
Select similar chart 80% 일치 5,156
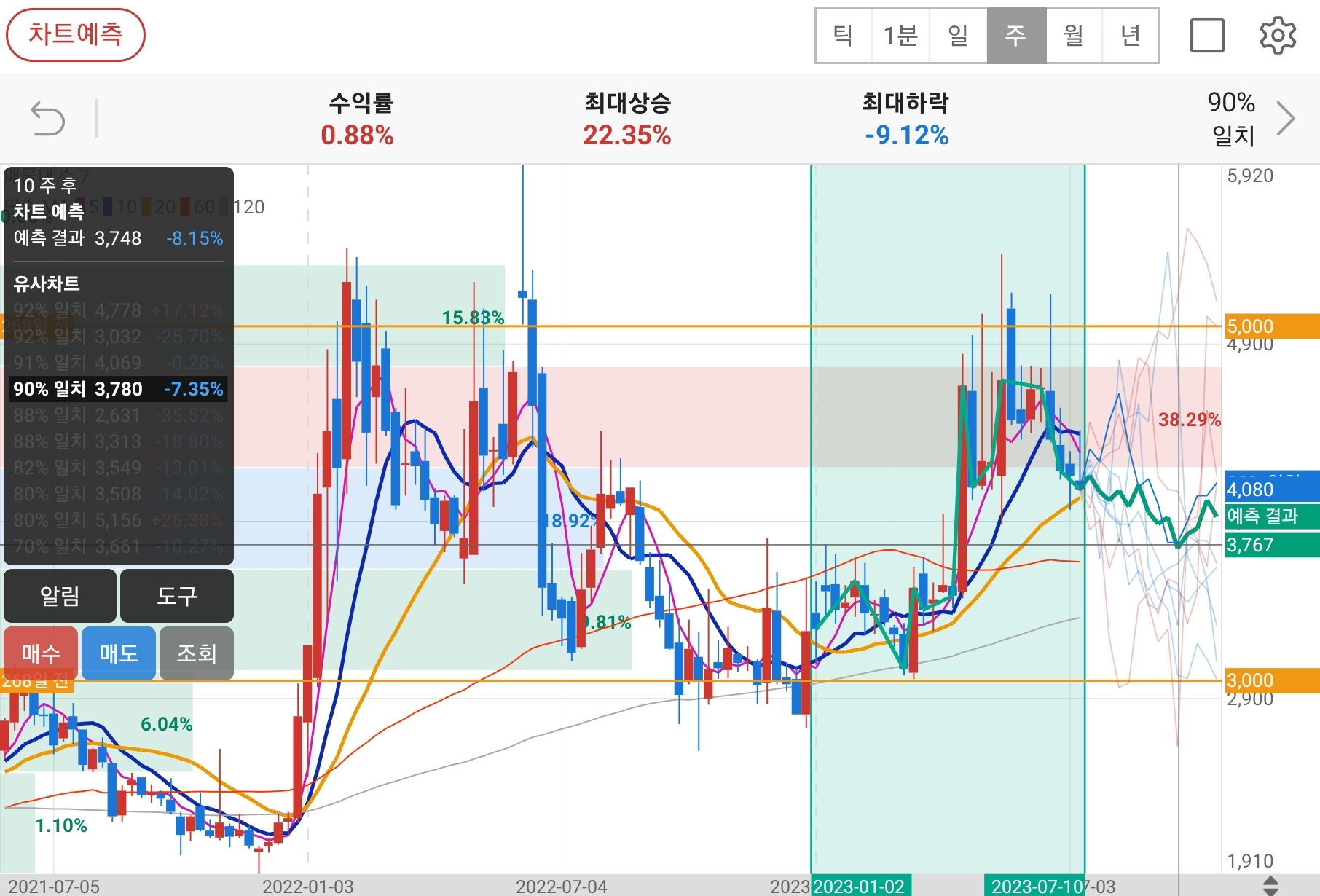(119, 520)
